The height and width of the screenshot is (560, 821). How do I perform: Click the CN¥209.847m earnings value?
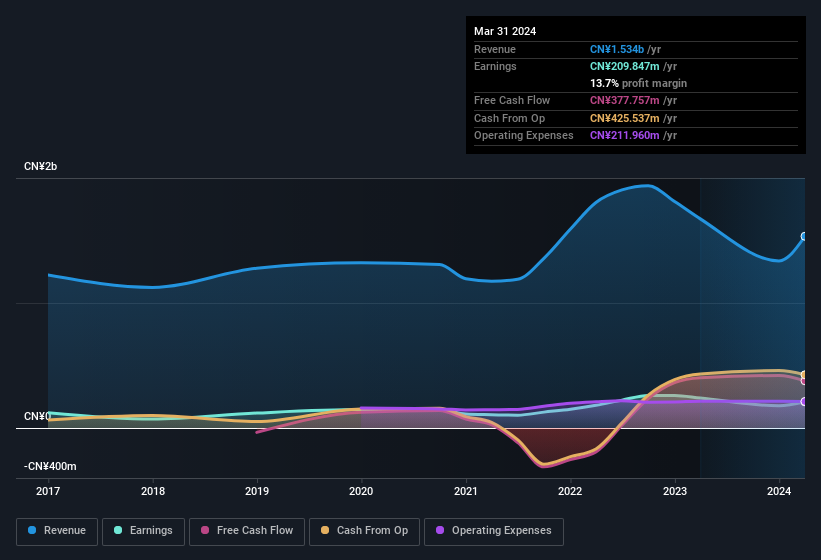pyautogui.click(x=625, y=66)
